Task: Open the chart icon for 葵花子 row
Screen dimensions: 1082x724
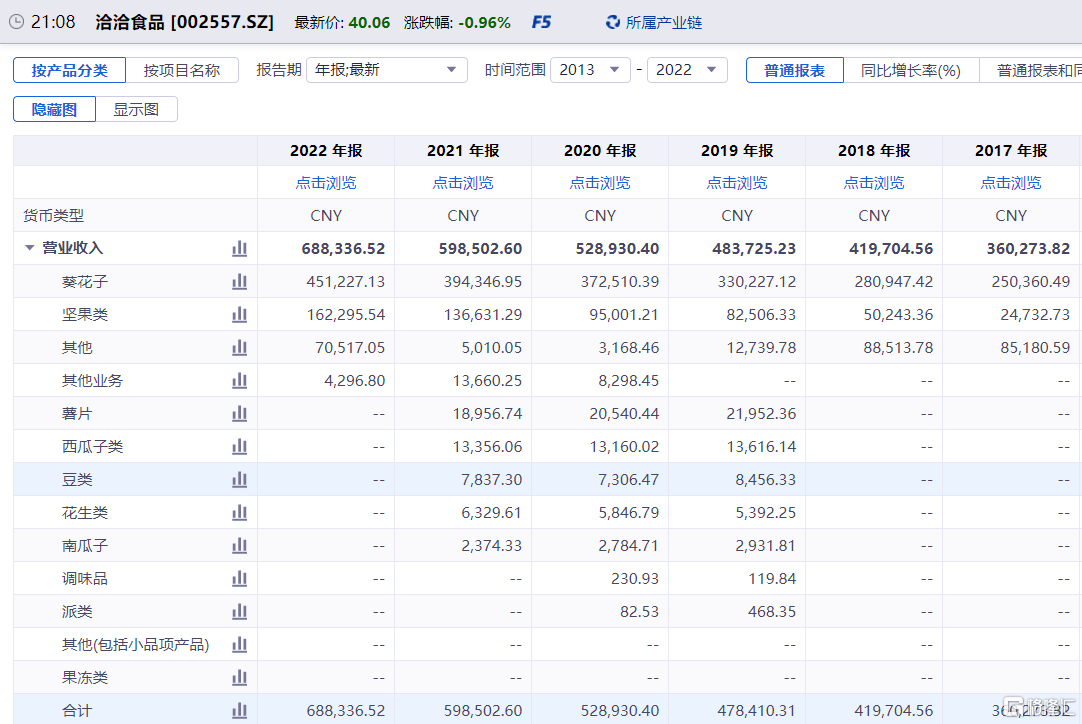Action: (x=239, y=282)
